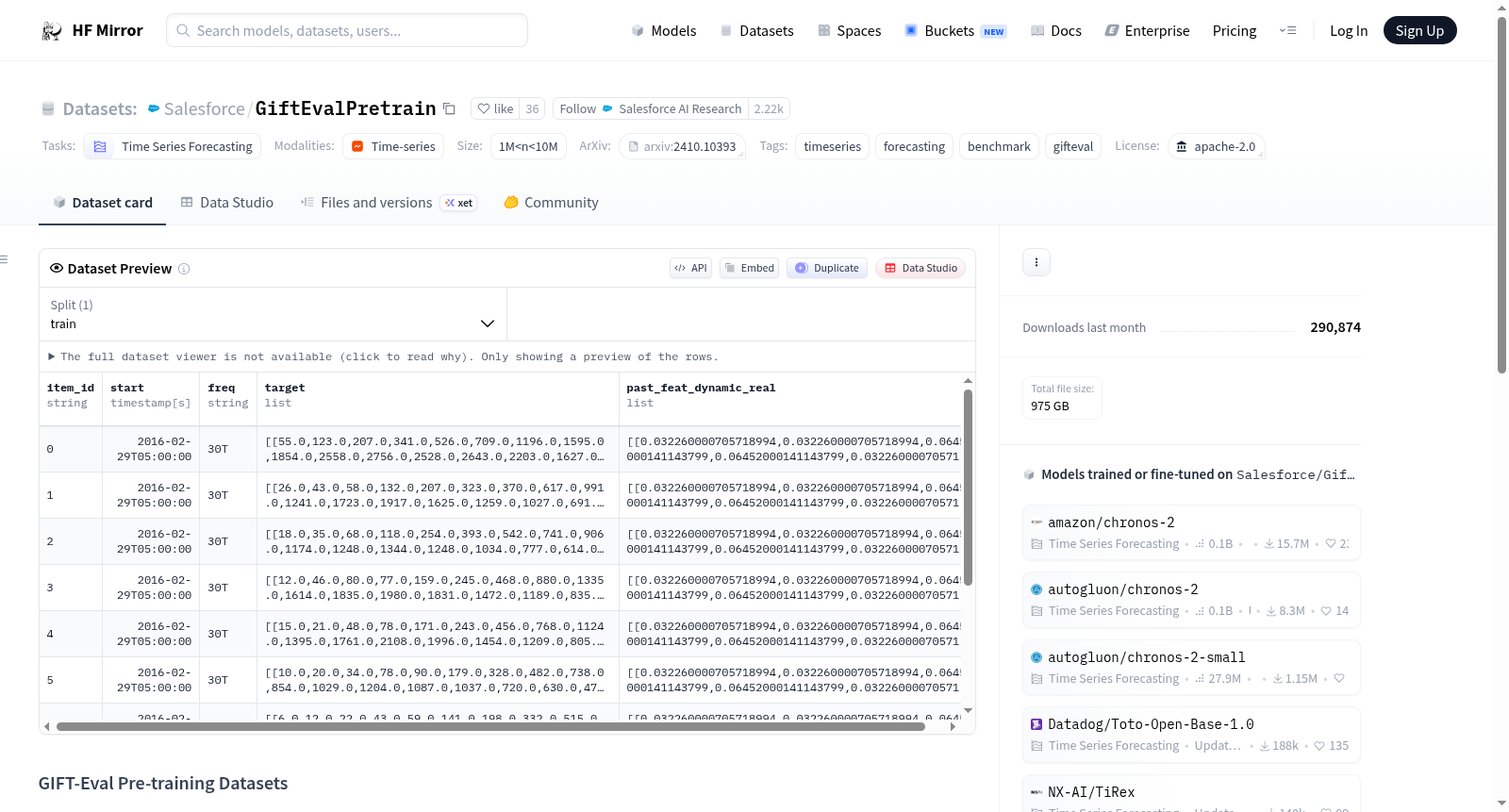Select the Dataset card tab
This screenshot has height=812, width=1509.
[x=103, y=203]
